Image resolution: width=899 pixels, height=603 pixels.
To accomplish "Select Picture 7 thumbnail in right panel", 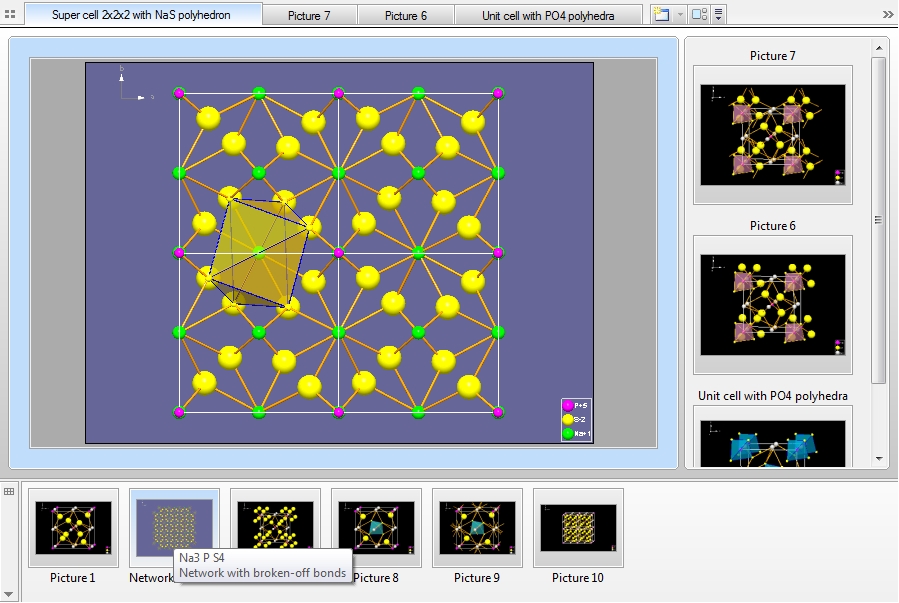I will tap(772, 134).
